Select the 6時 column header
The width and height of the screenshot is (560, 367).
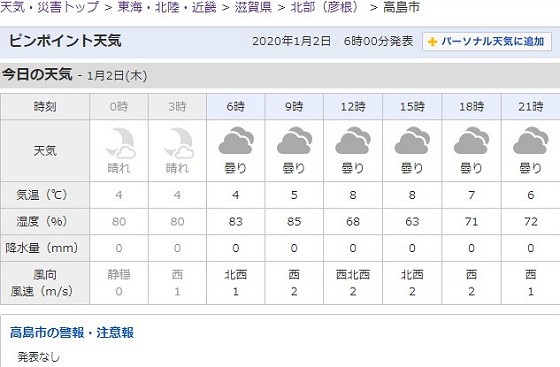coord(236,106)
